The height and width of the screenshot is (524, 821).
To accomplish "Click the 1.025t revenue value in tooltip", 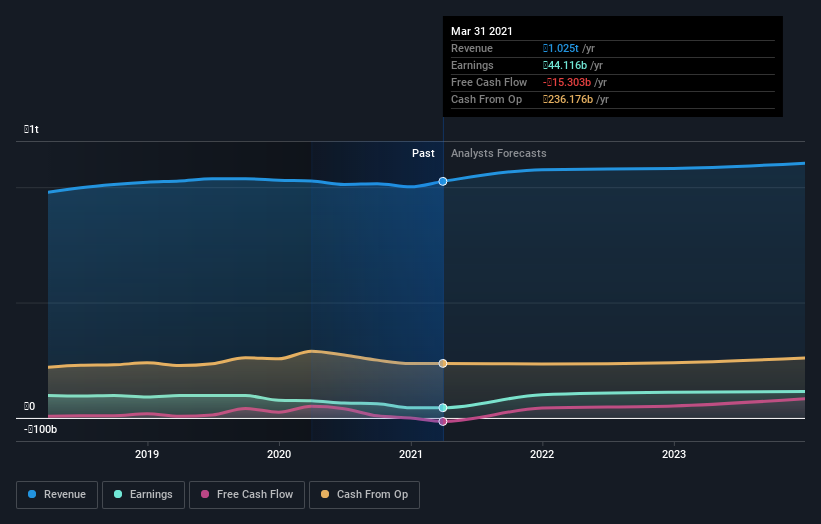I will click(x=561, y=48).
